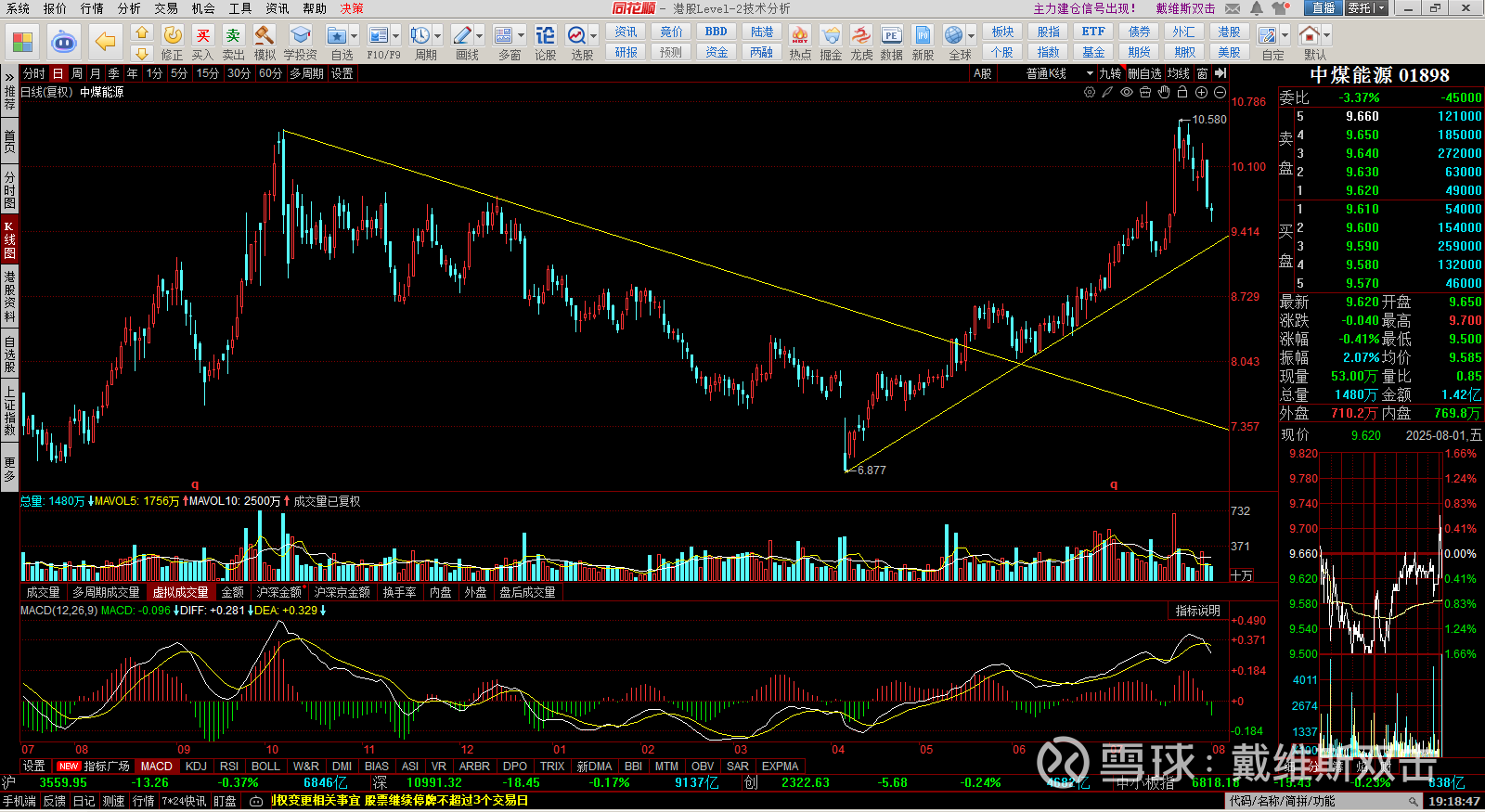1485x812 pixels.
Task: Click the quill pen icon above chart
Action: [1107, 92]
